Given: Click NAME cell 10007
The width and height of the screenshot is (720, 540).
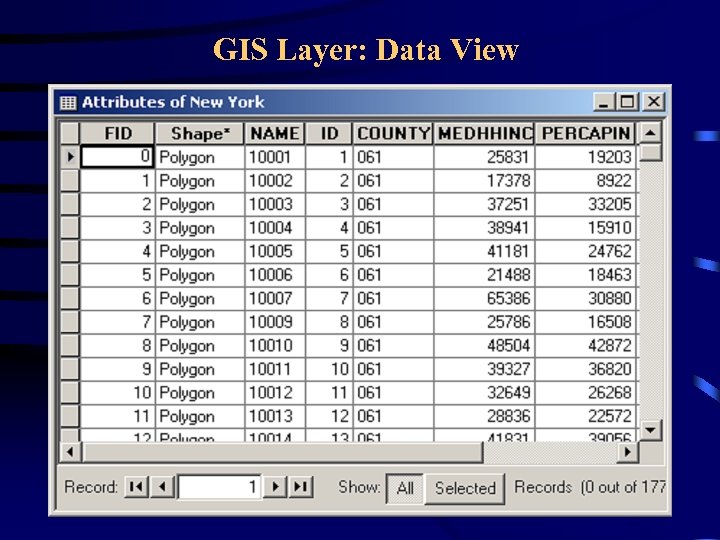Looking at the screenshot, I should pos(275,298).
